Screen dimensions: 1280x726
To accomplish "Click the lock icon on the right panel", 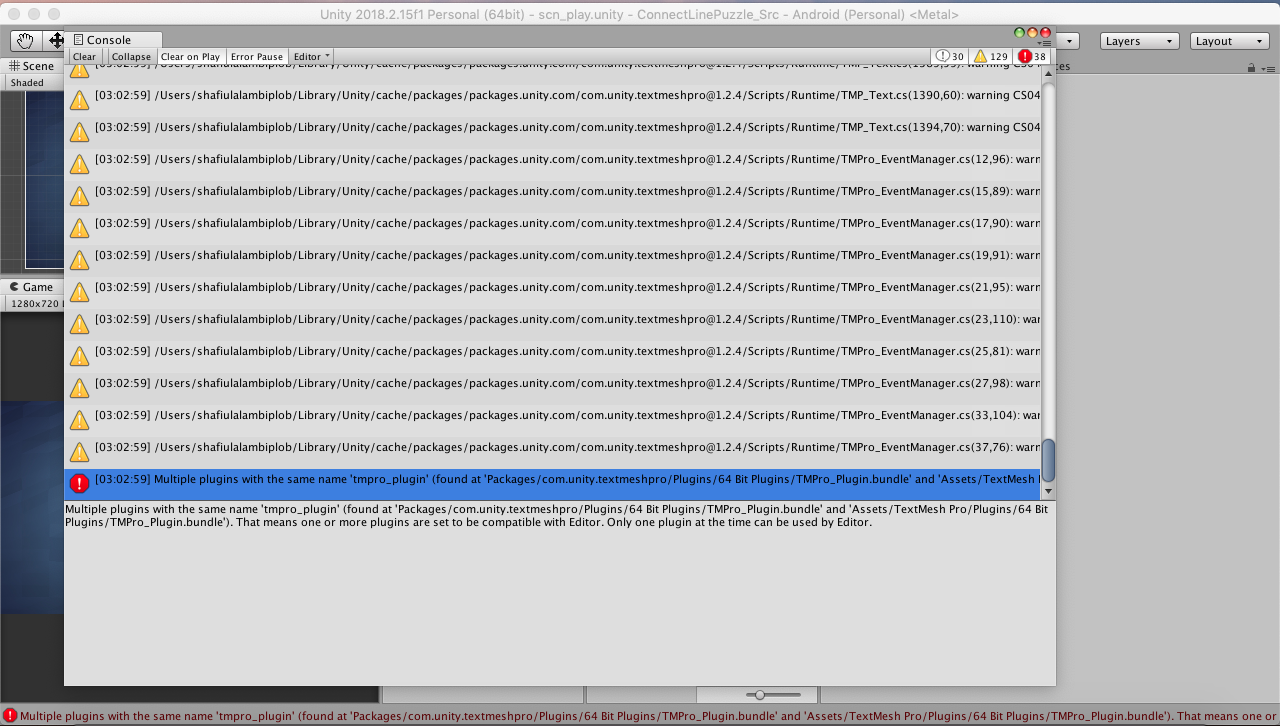I will click(x=1251, y=68).
